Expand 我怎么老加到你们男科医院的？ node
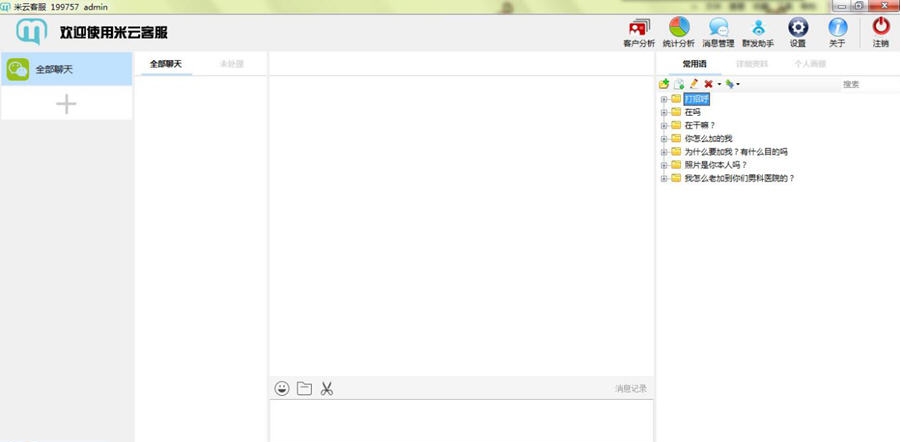This screenshot has height=442, width=901. pyautogui.click(x=664, y=178)
